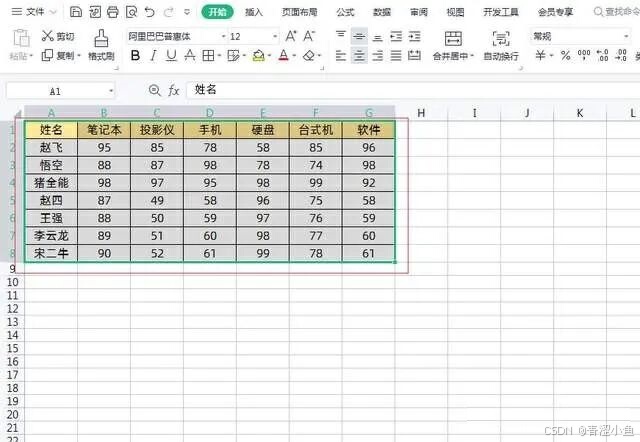The image size is (640, 442).
Task: Expand quick access toolbar customize arrow
Action: [x=187, y=12]
